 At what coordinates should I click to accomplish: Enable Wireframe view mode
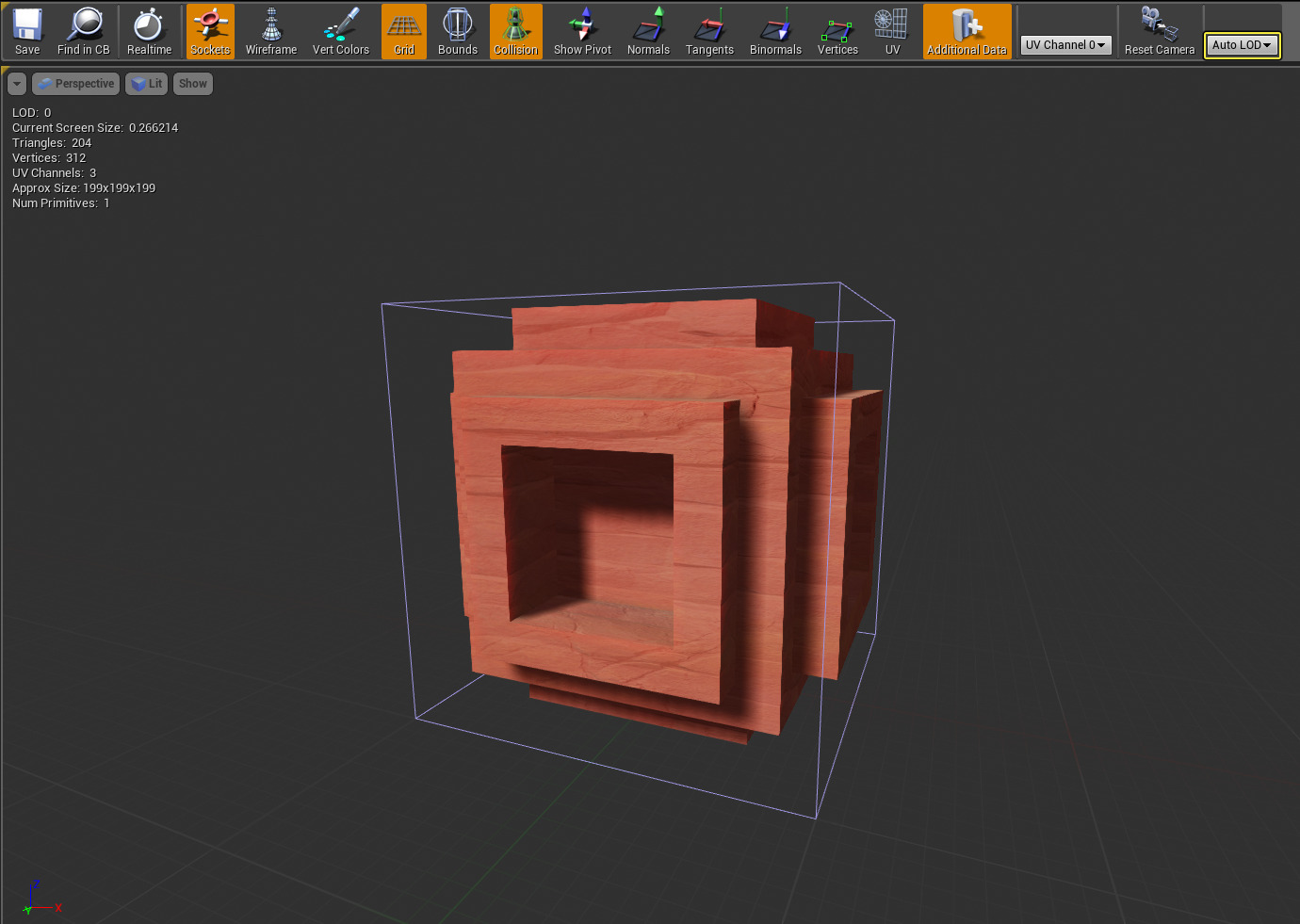click(x=271, y=31)
